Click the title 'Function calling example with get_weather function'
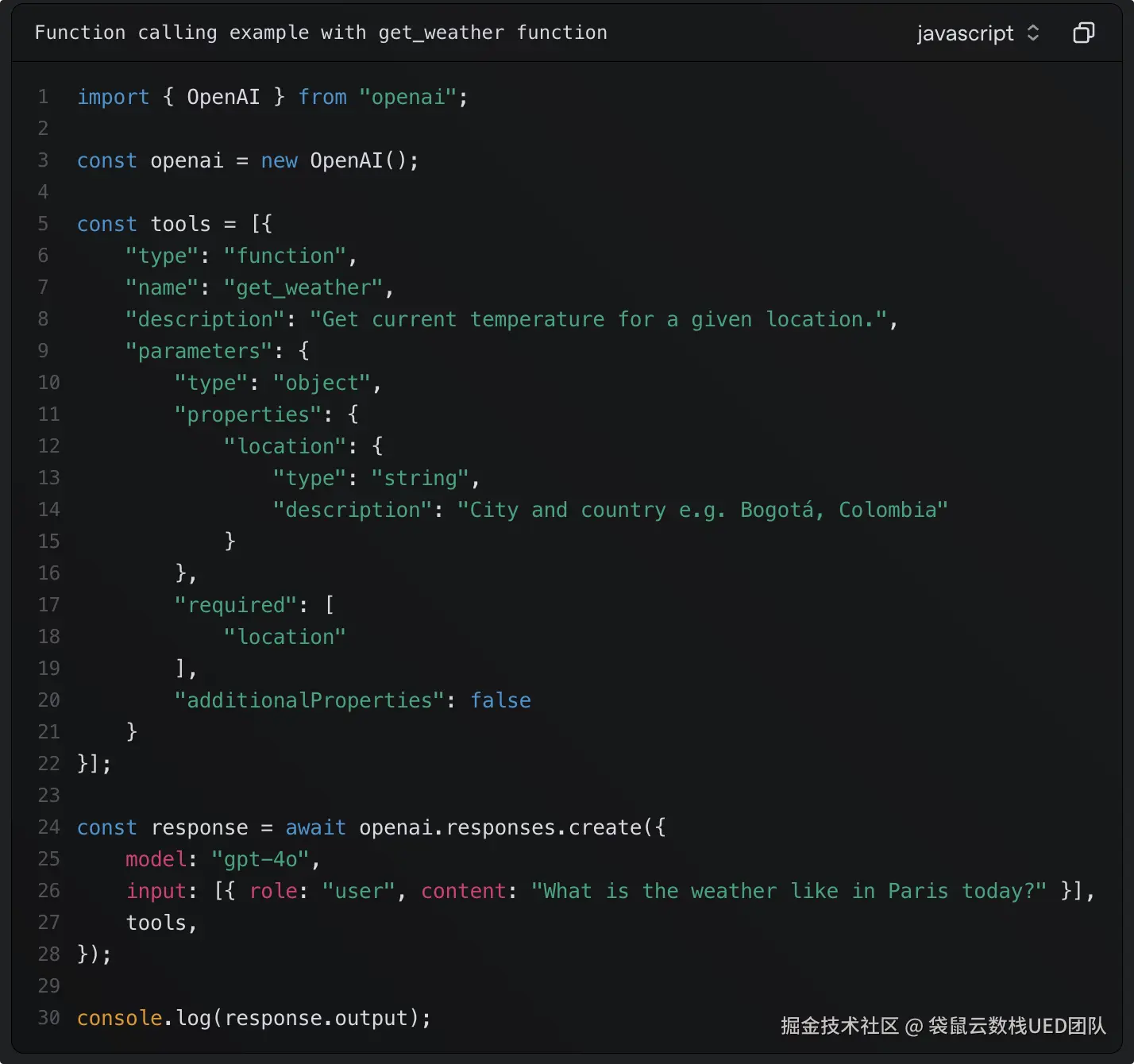Viewport: 1134px width, 1064px height. [321, 33]
